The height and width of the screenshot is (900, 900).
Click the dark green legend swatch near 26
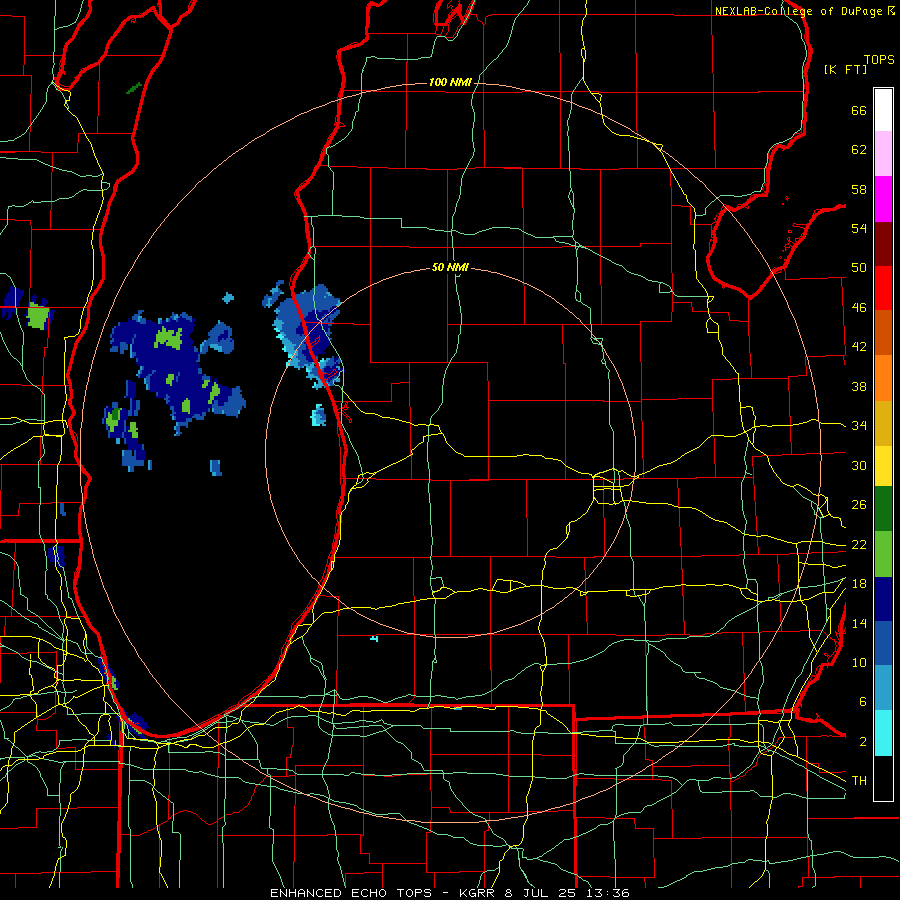pos(883,509)
